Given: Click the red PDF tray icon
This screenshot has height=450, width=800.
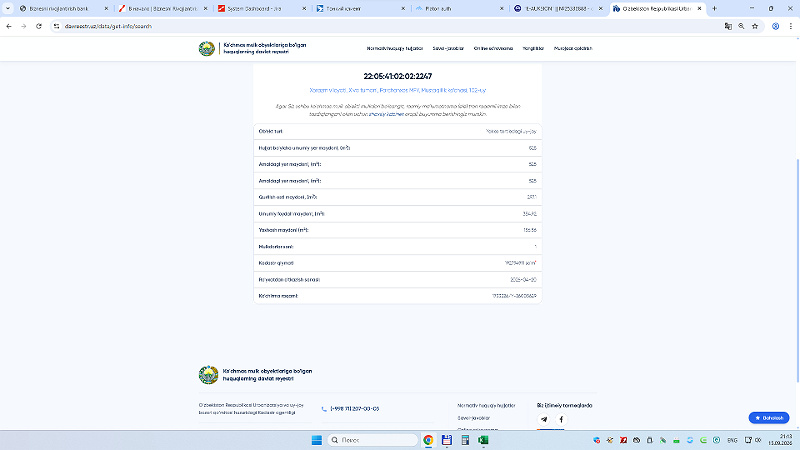Looking at the screenshot, I should (x=623, y=440).
